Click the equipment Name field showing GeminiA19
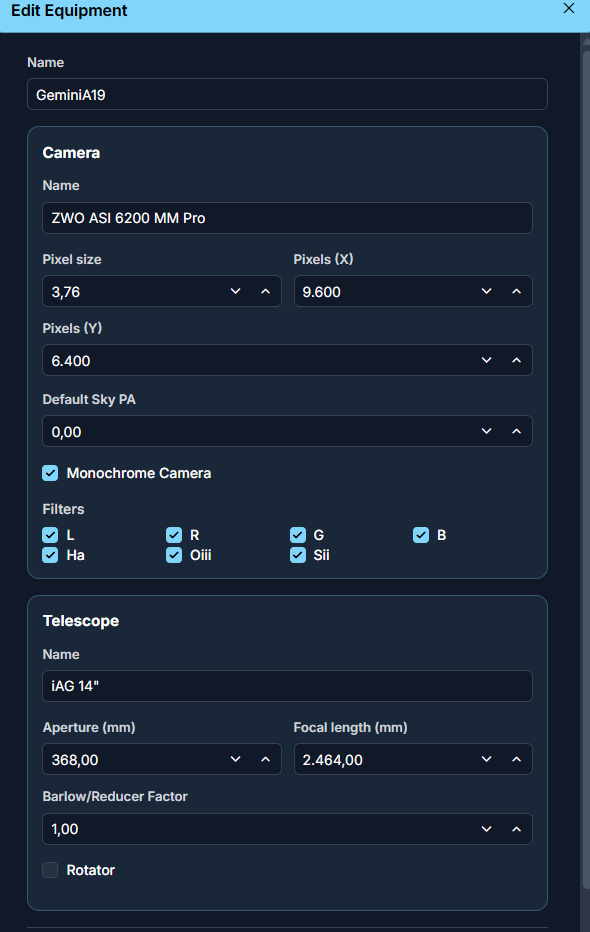This screenshot has height=932, width=590. [287, 93]
